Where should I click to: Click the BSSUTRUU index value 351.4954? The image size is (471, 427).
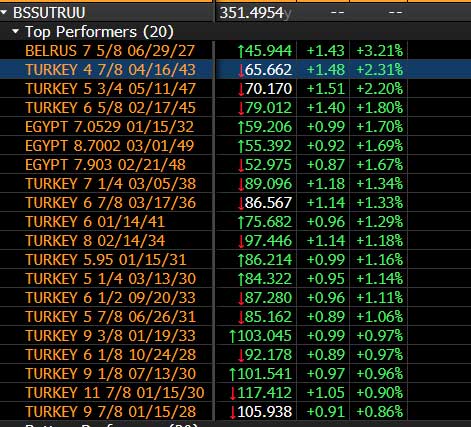tap(252, 13)
